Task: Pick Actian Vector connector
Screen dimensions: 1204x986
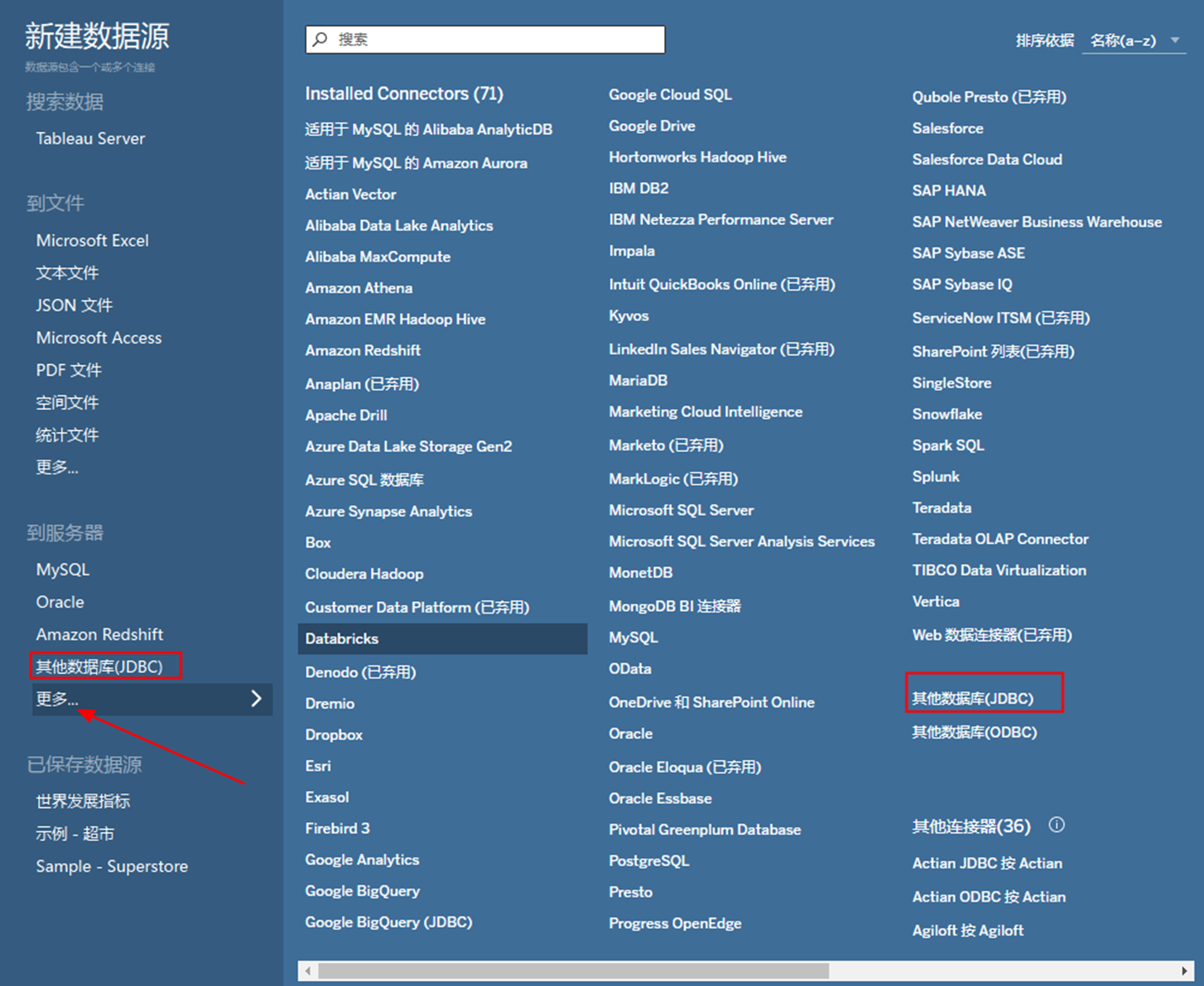Action: pyautogui.click(x=350, y=194)
